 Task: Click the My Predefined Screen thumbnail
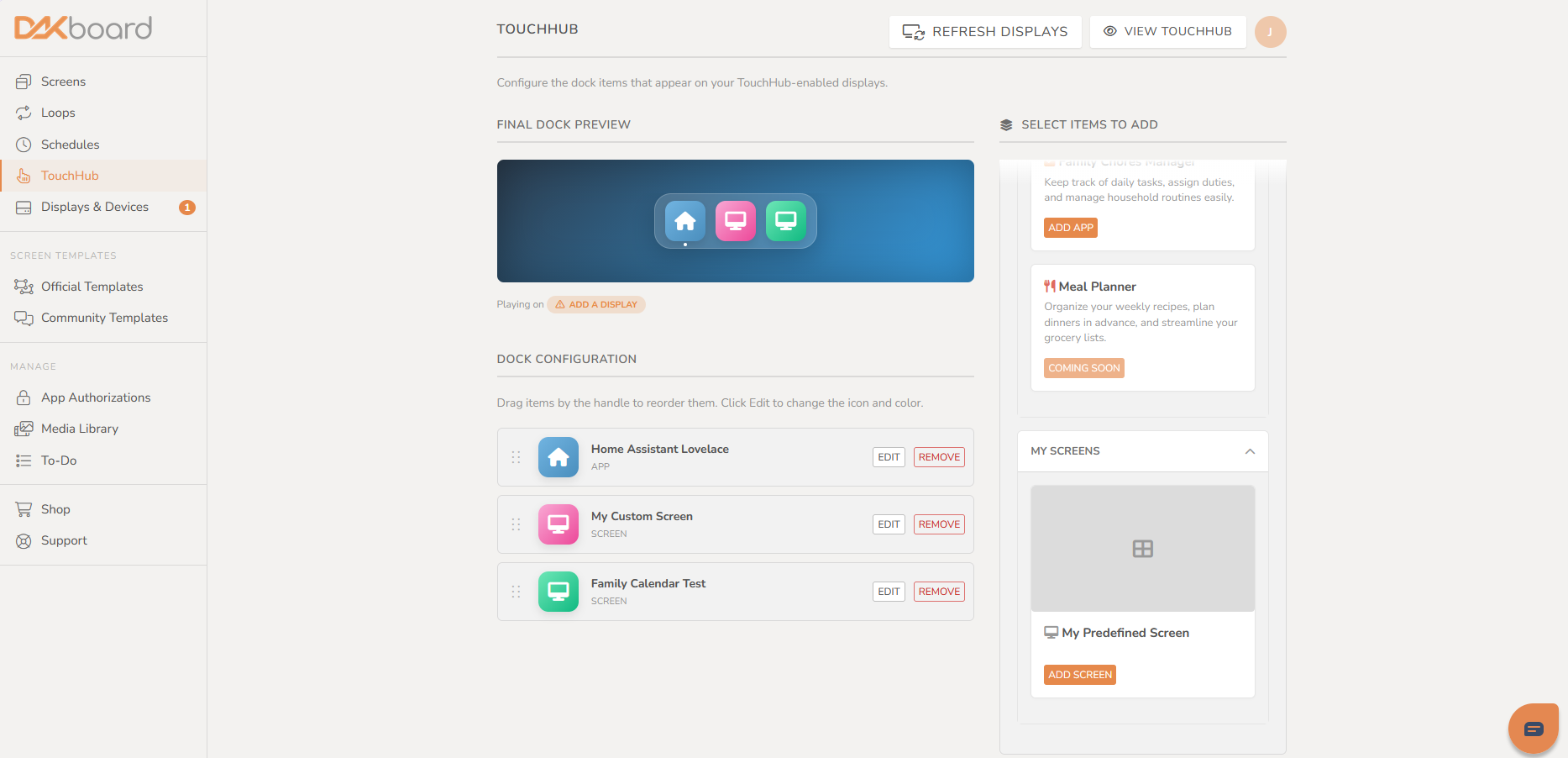[x=1143, y=549]
